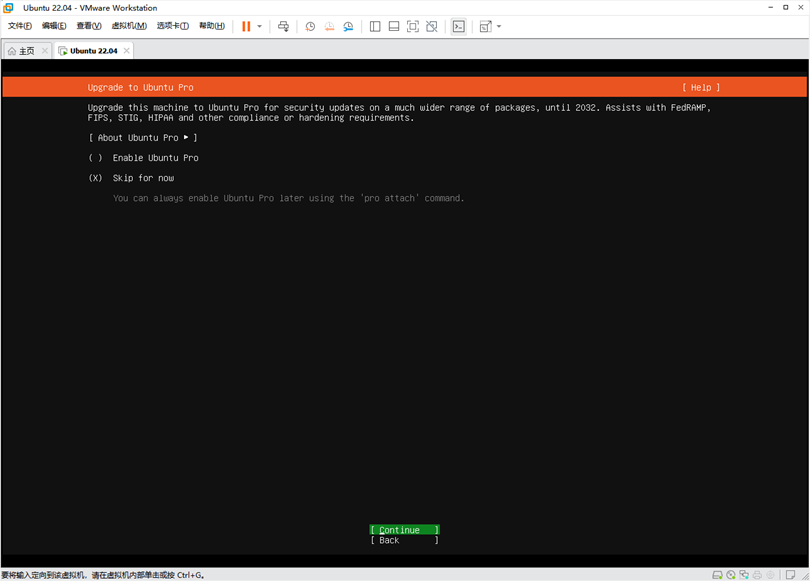810x581 pixels.
Task: Click the Upgrade to Ubuntu Pro heading
Action: [141, 87]
